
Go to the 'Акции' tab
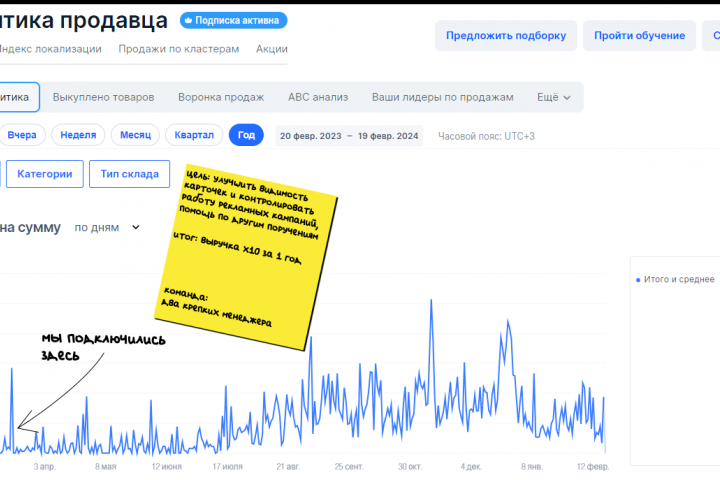pos(272,49)
